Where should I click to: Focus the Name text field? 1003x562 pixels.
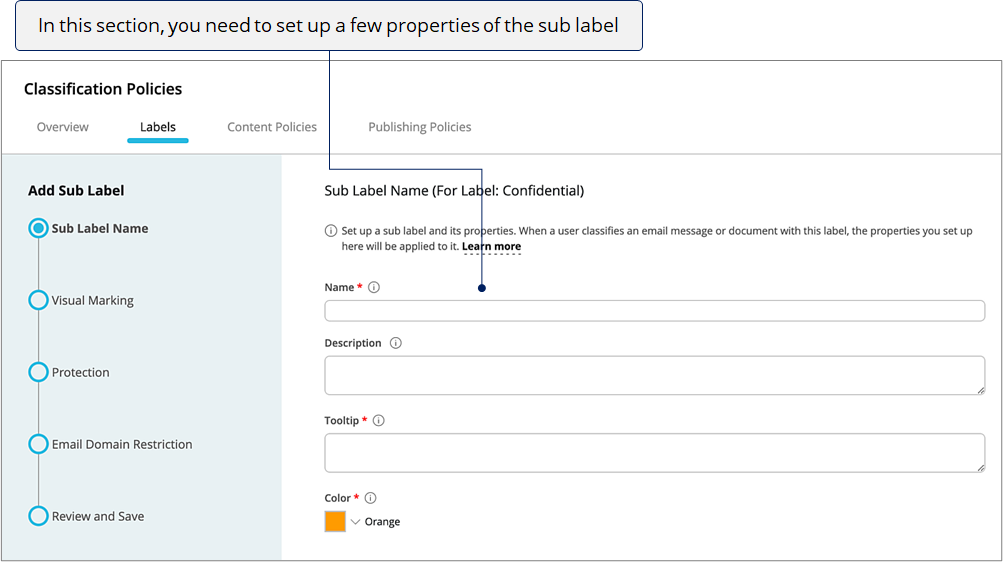point(654,311)
